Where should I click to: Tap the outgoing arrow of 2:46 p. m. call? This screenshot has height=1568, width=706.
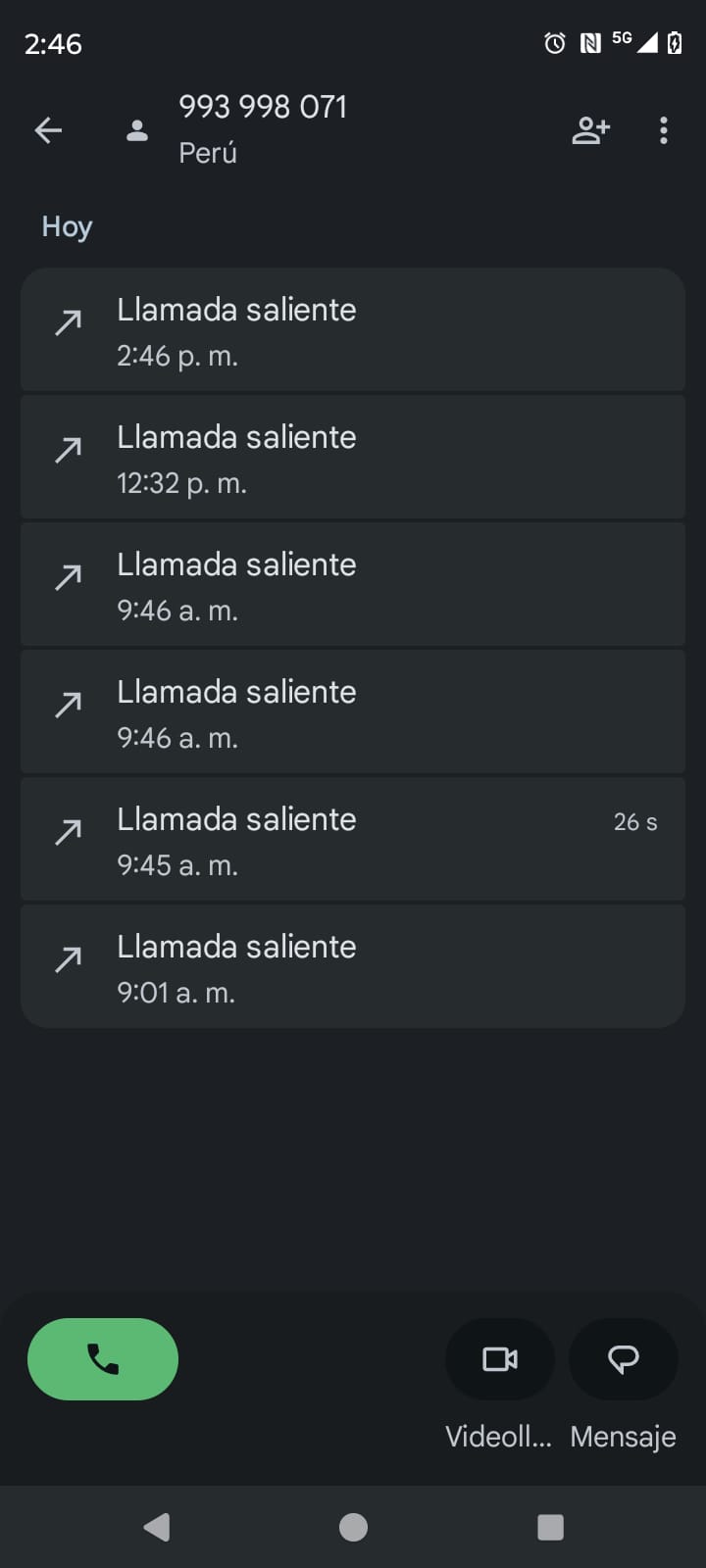69,321
